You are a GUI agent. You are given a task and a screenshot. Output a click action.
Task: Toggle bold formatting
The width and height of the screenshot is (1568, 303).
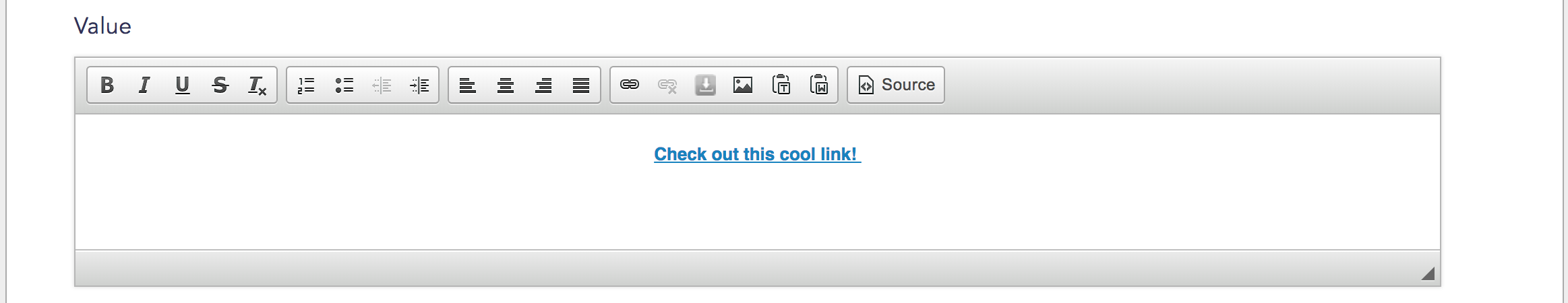[107, 85]
